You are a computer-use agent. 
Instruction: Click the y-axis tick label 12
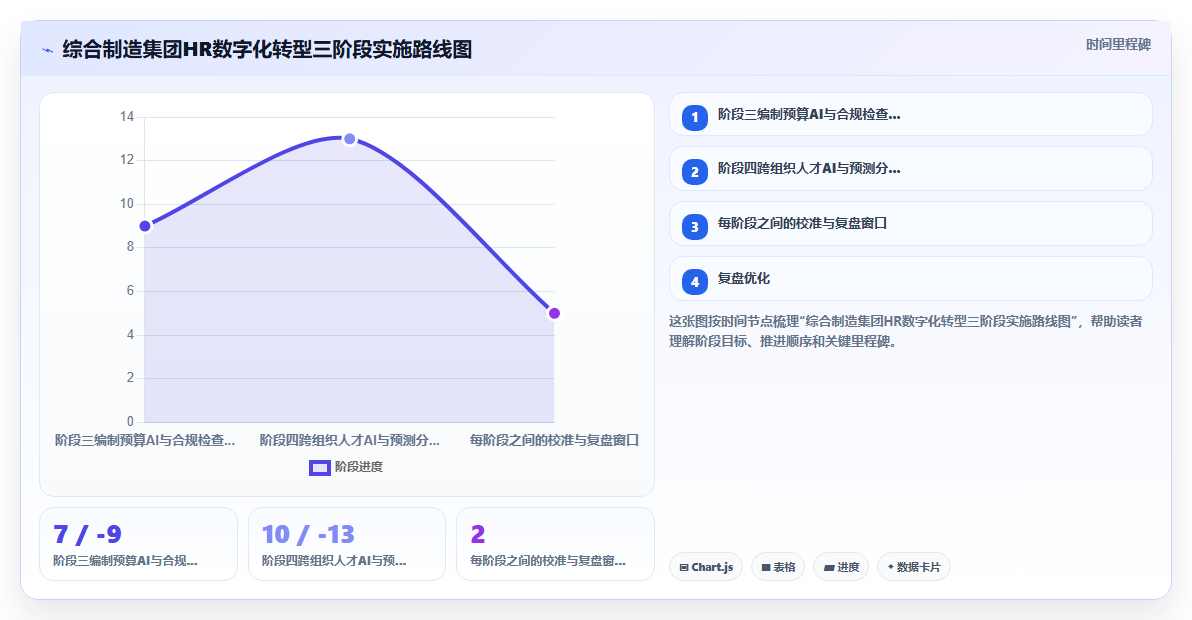click(x=126, y=160)
